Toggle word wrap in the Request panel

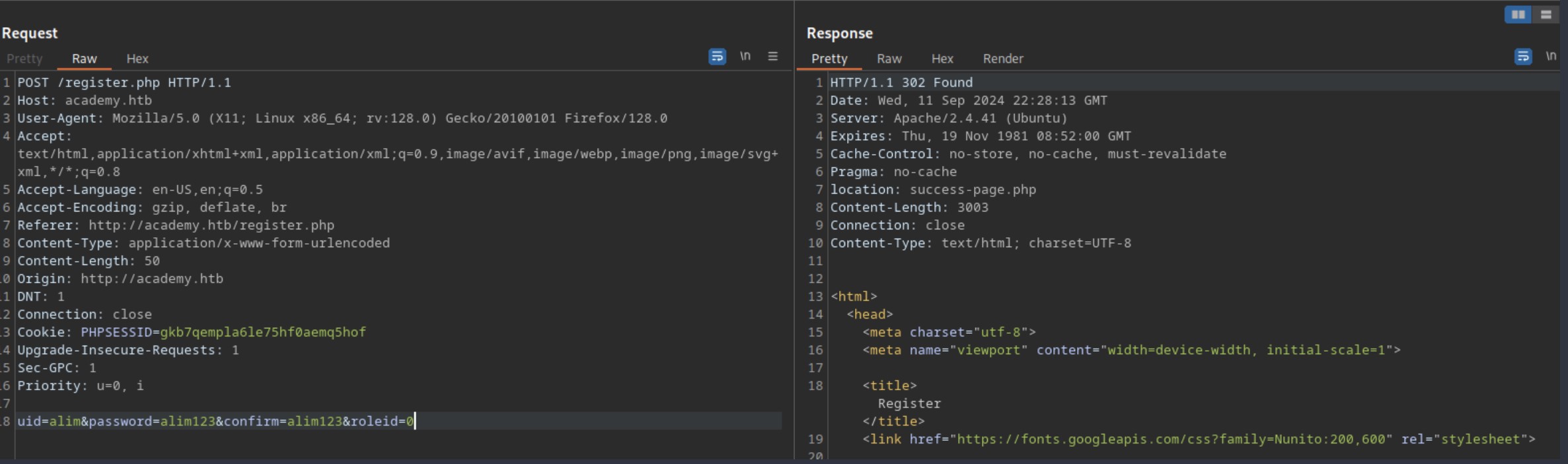click(x=717, y=57)
